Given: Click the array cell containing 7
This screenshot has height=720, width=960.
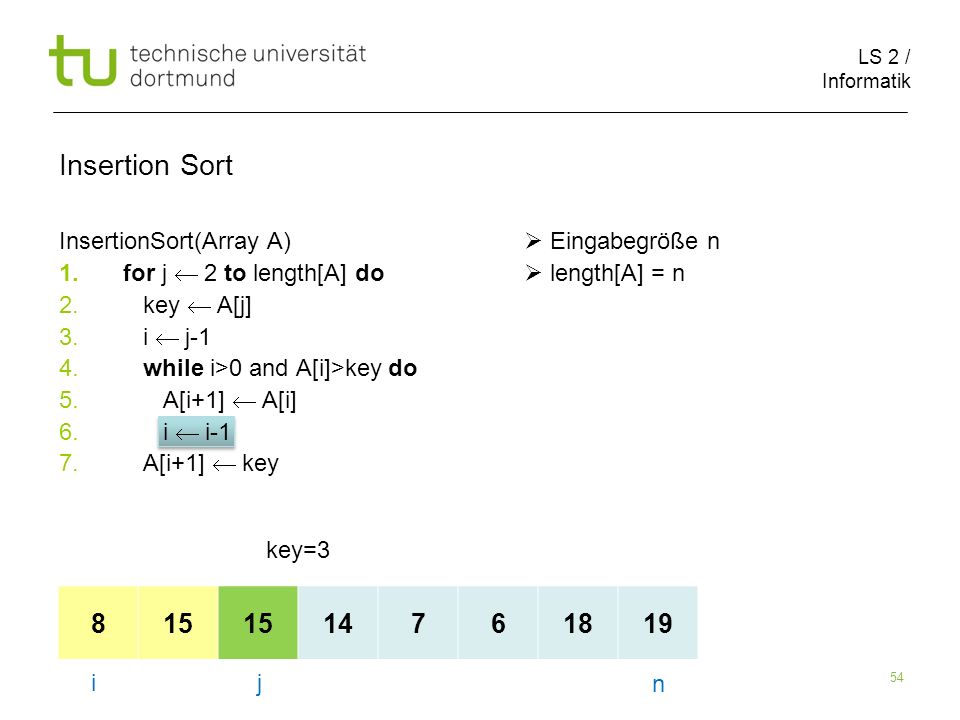Looking at the screenshot, I should [x=418, y=623].
